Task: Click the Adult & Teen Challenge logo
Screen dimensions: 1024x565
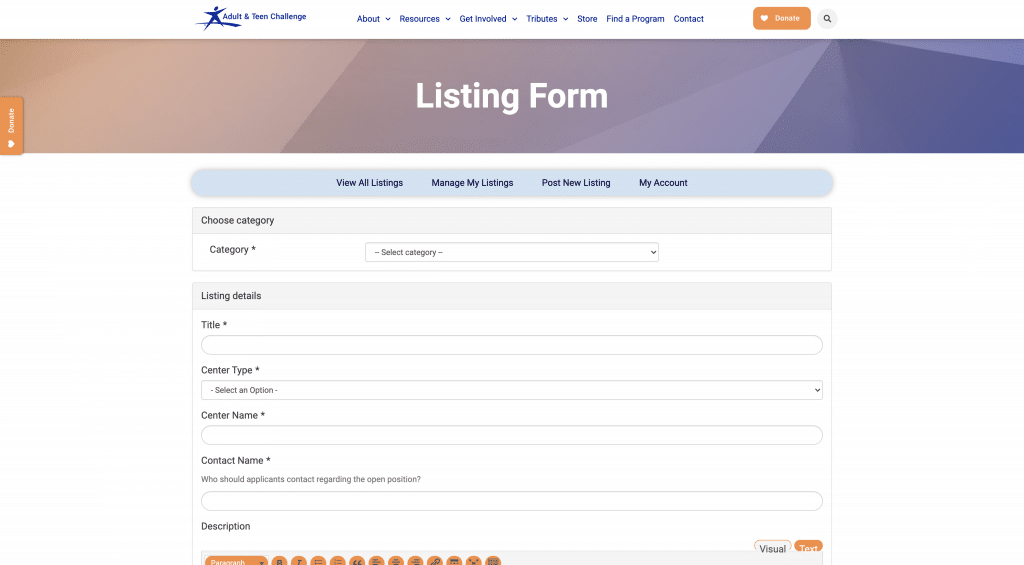Action: point(251,18)
